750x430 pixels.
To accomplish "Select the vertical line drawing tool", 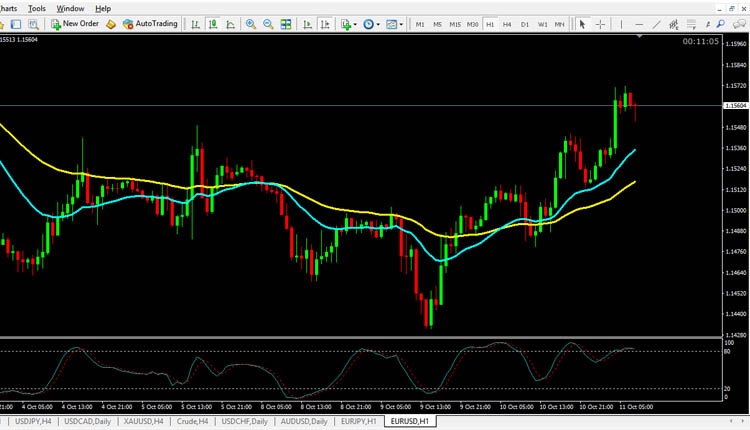I will 621,24.
